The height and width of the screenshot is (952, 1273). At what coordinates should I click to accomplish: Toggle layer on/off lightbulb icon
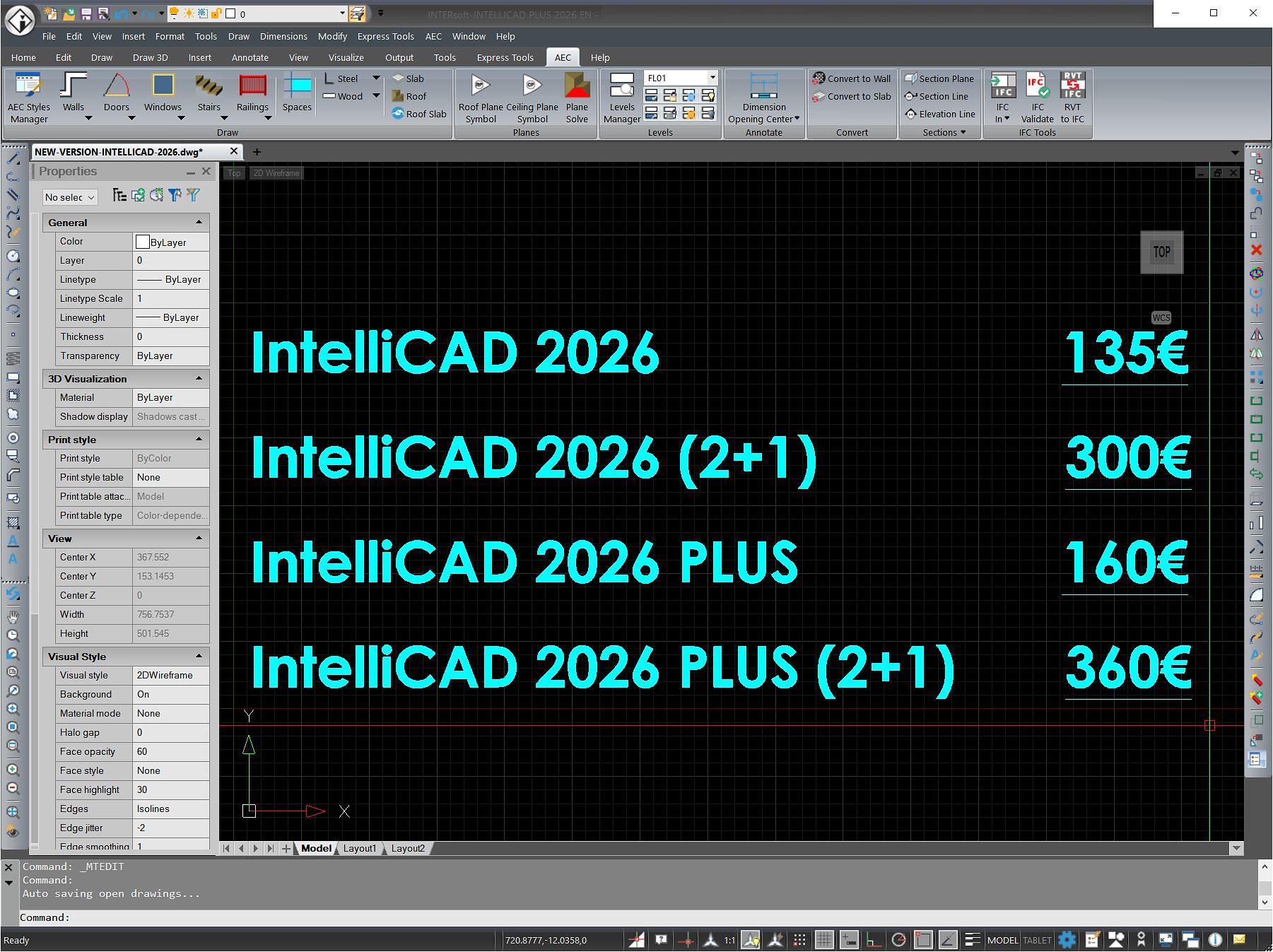point(175,13)
